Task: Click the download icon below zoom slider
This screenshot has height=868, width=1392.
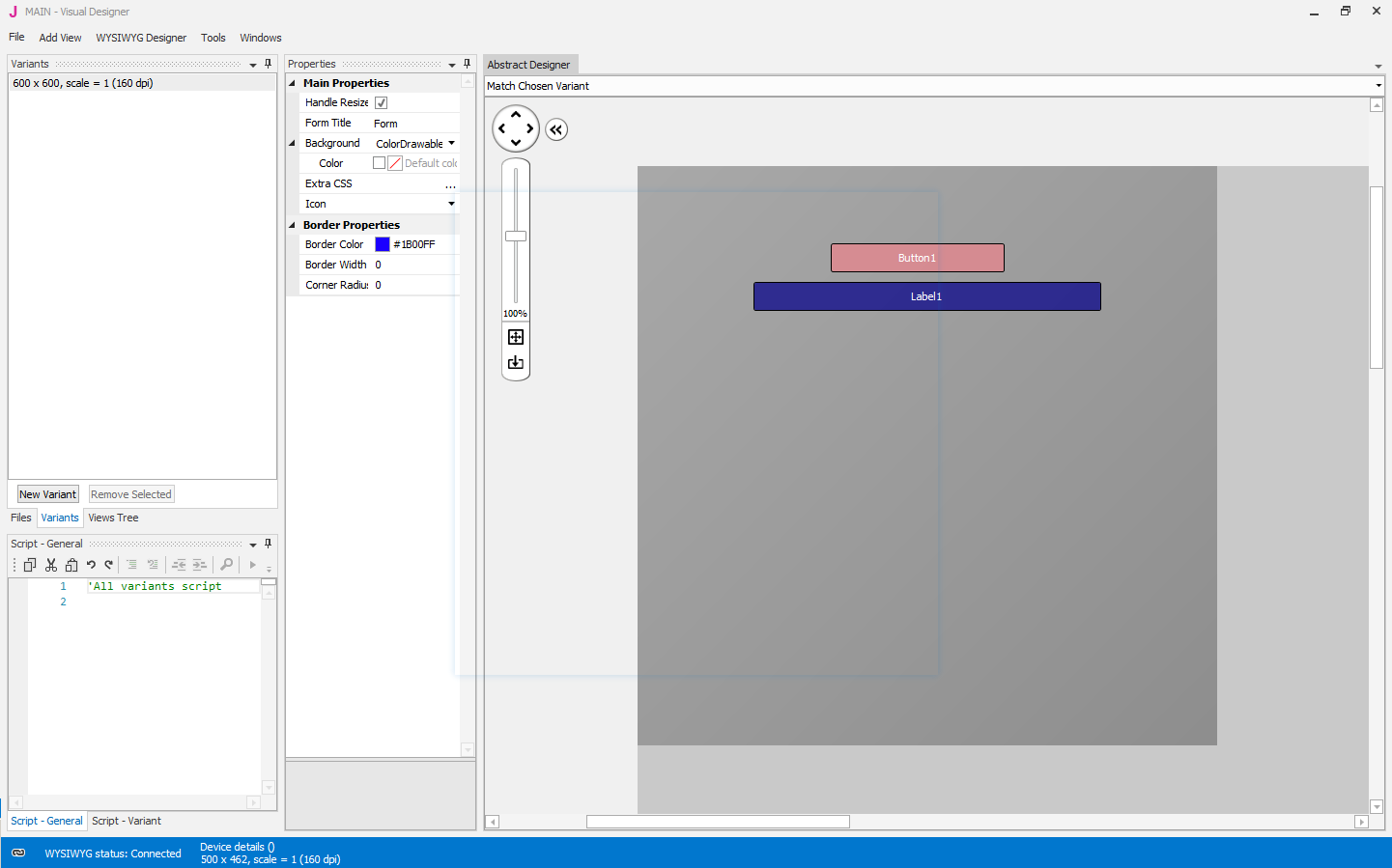Action: (516, 363)
